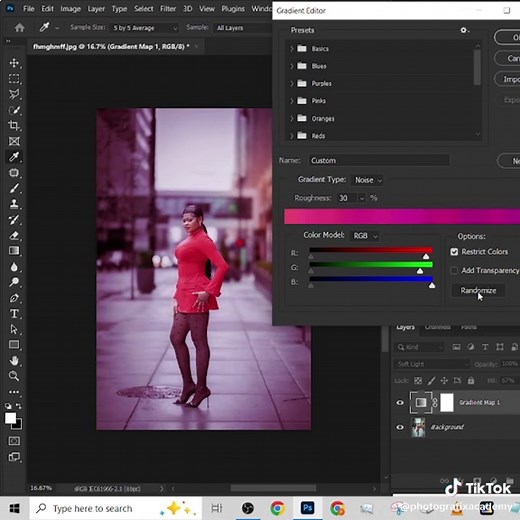Screen dimensions: 520x520
Task: Click the Randomize button
Action: (x=478, y=290)
